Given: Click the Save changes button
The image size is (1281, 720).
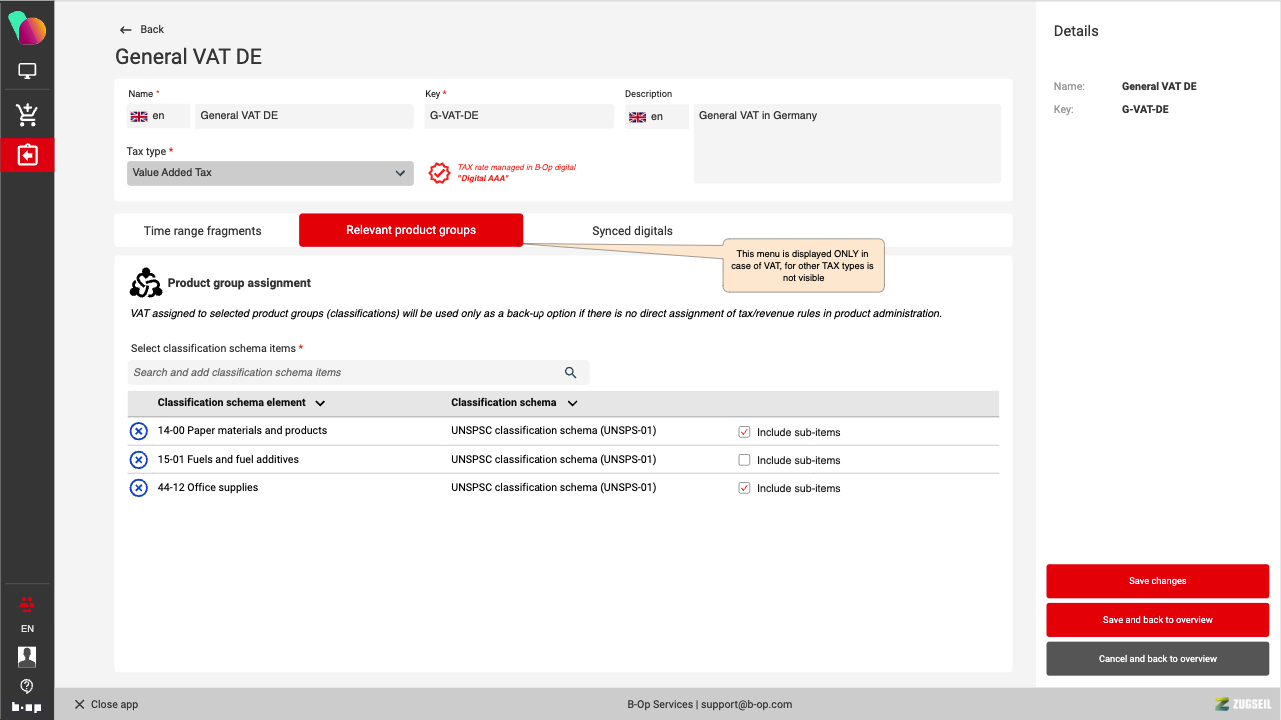Looking at the screenshot, I should click(1157, 581).
